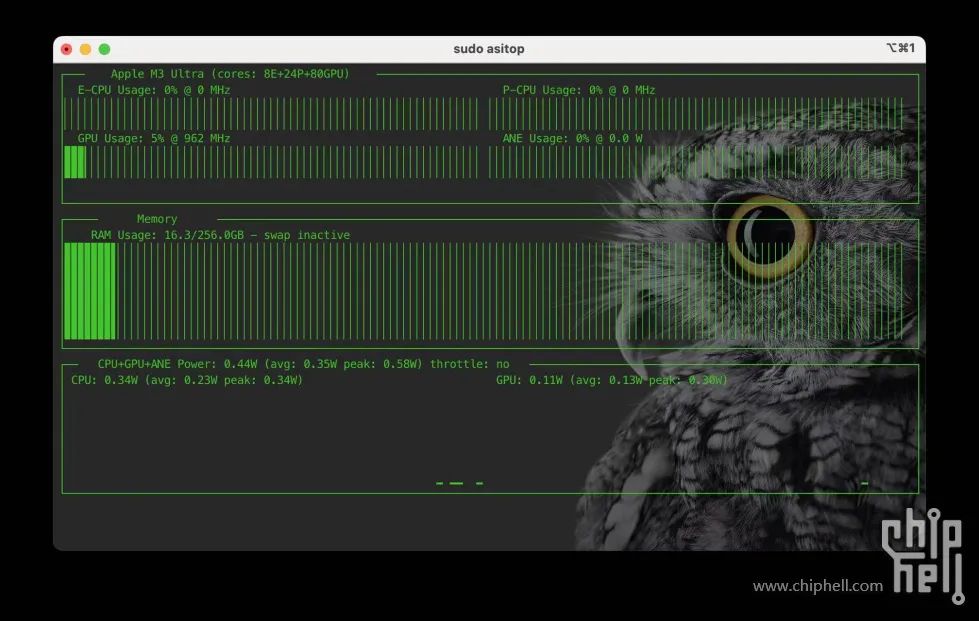Click the P-CPU usage bar gauge
The width and height of the screenshot is (979, 621).
click(x=696, y=114)
